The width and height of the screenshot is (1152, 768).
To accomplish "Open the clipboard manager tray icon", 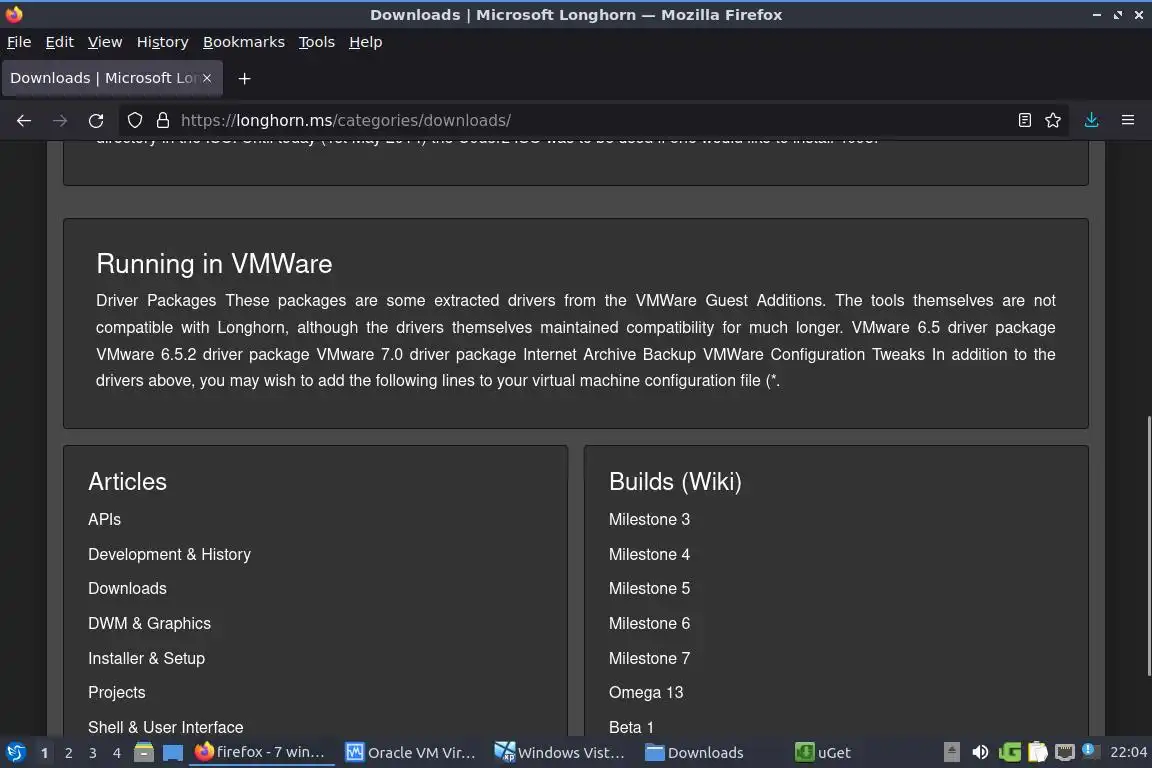I will click(x=1037, y=752).
